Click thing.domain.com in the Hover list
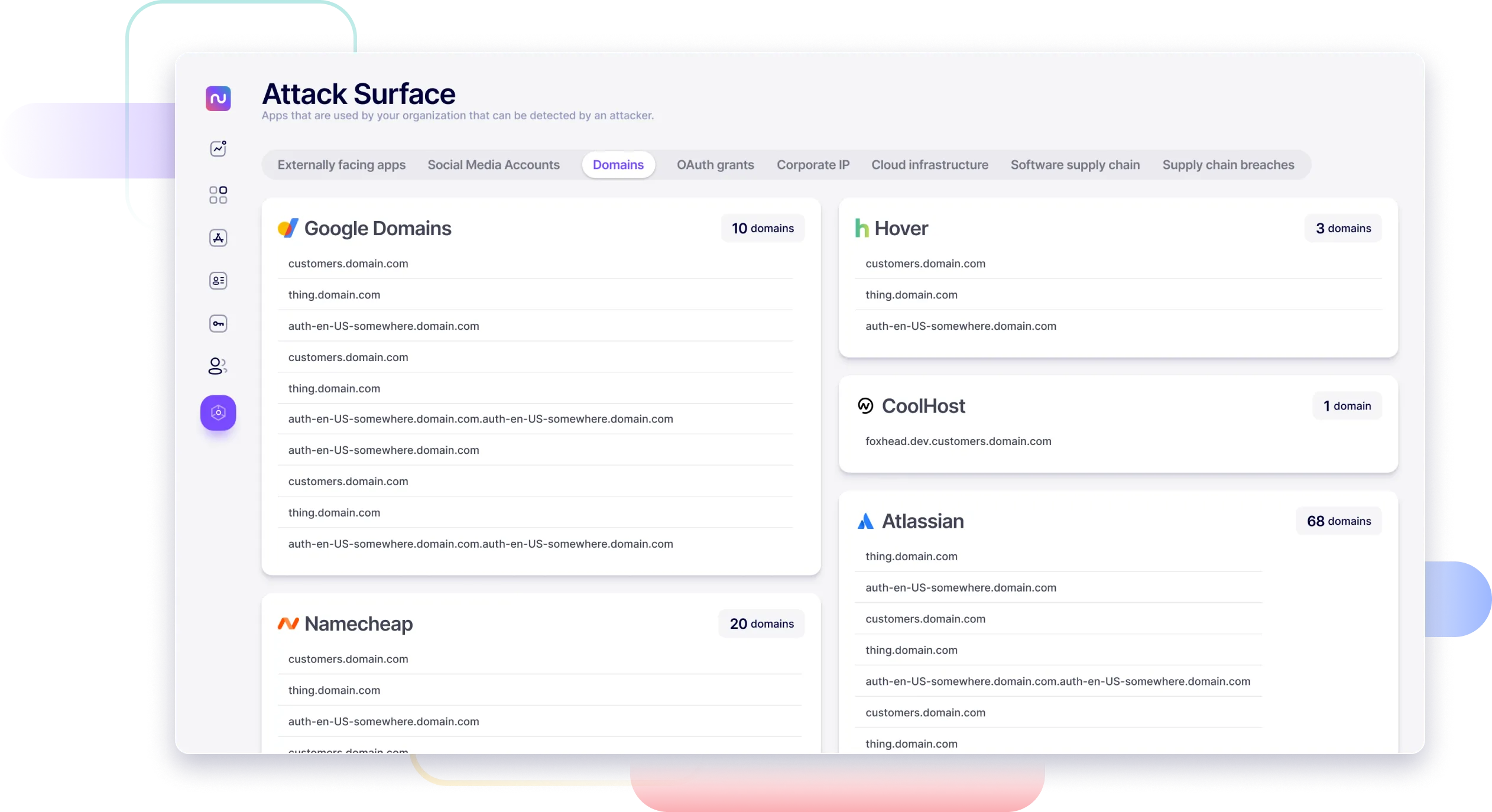 tap(911, 294)
